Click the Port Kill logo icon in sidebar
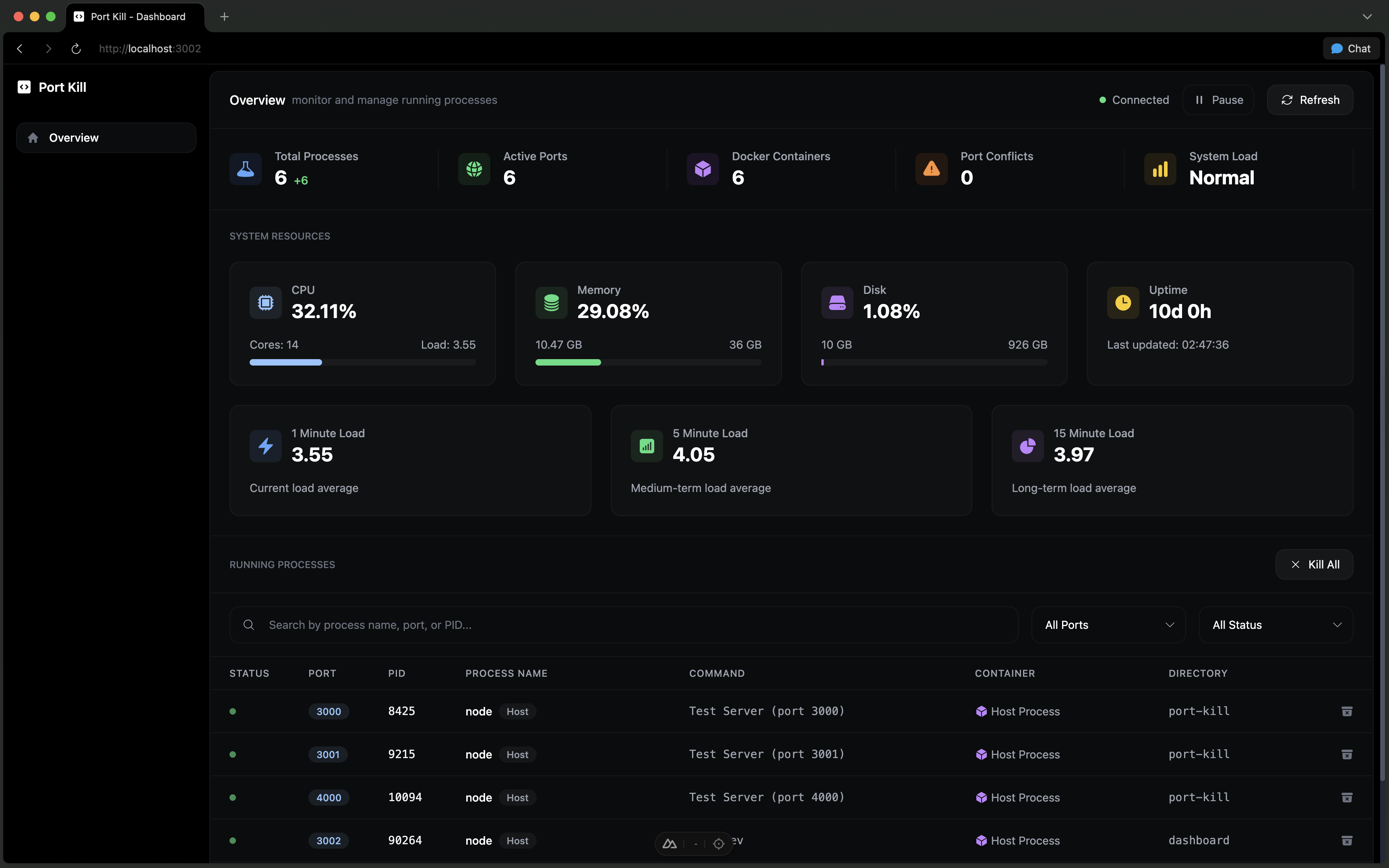This screenshot has height=868, width=1389. click(23, 87)
